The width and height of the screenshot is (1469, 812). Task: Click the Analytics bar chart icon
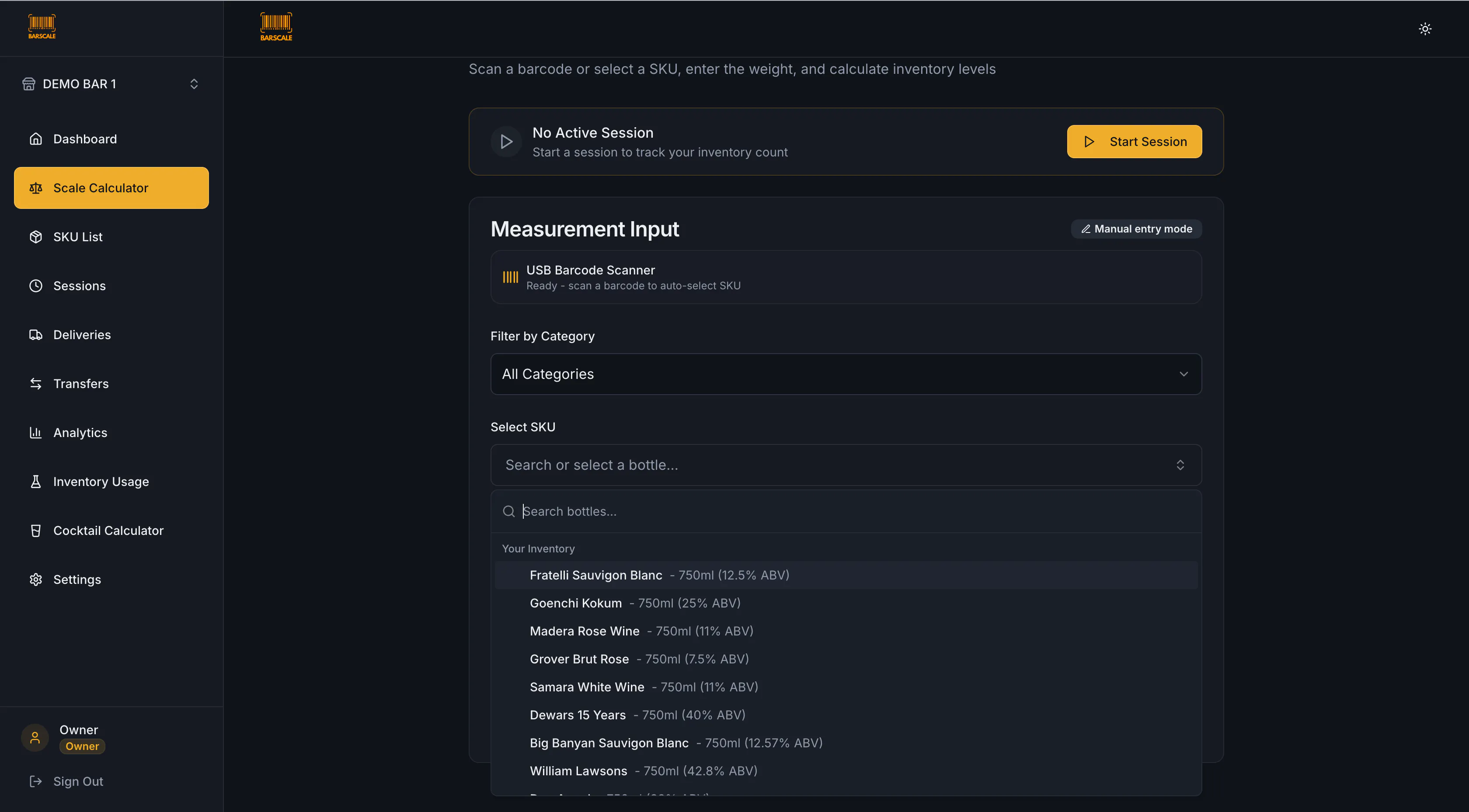(x=36, y=433)
